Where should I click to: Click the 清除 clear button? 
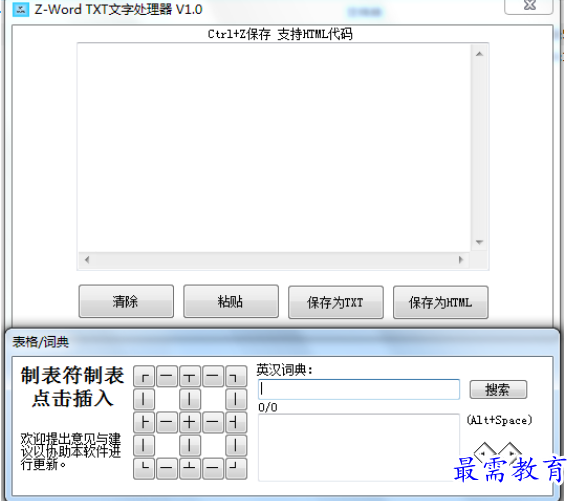tap(126, 301)
